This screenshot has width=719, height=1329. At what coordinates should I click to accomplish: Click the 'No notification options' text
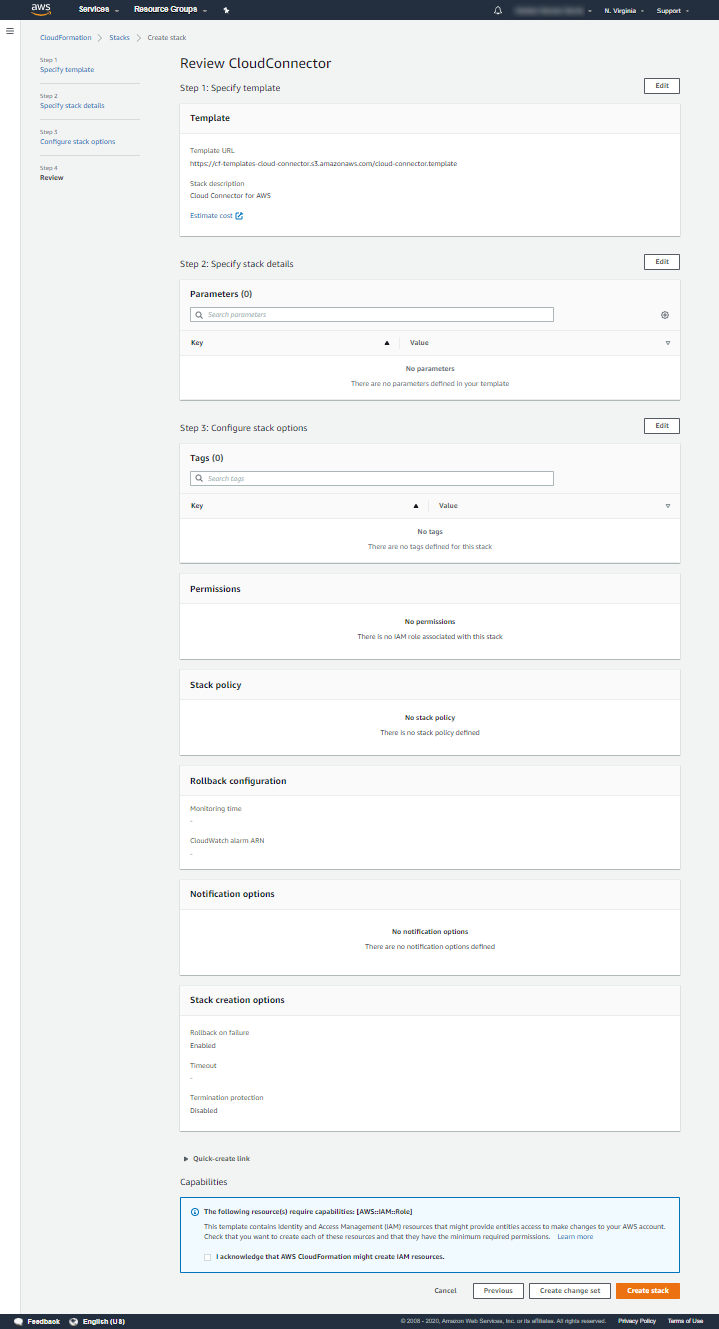430,931
